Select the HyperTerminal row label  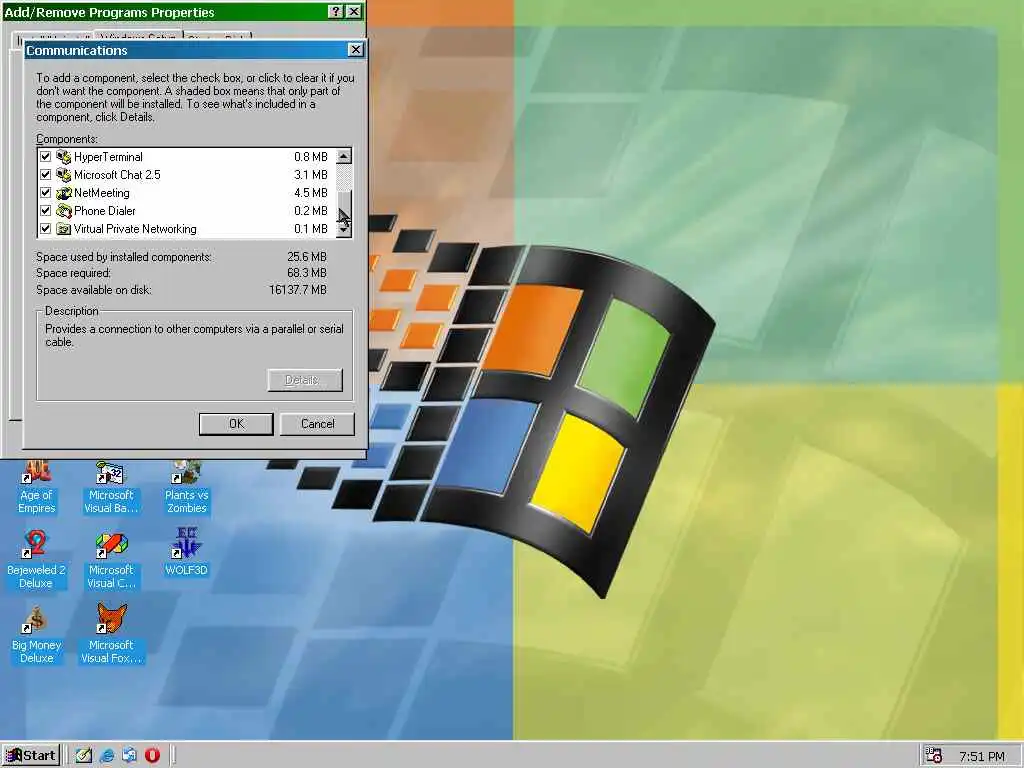(108, 157)
